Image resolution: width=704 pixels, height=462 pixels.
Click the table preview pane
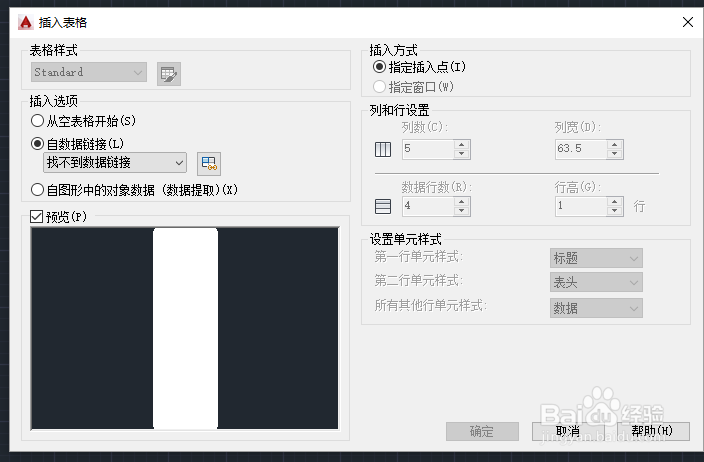click(x=185, y=328)
